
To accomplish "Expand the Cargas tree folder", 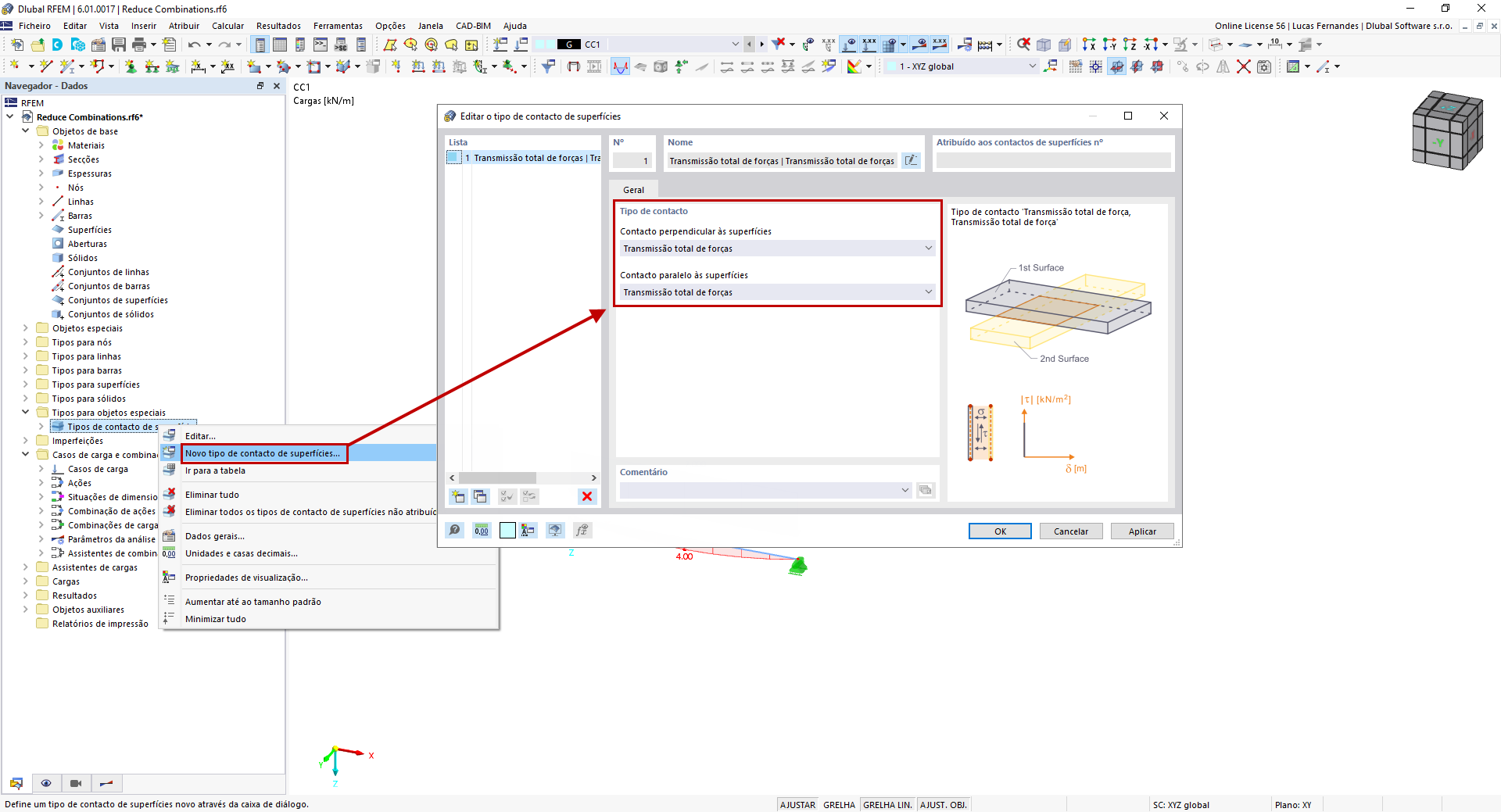I will pyautogui.click(x=26, y=581).
